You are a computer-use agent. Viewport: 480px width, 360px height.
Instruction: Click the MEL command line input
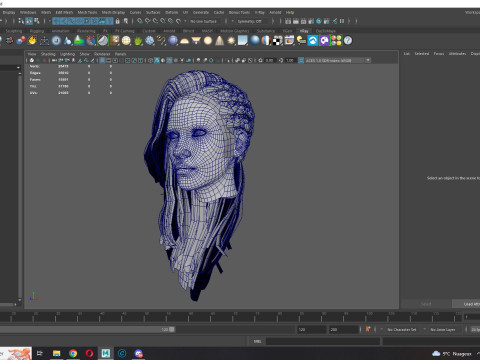323,341
